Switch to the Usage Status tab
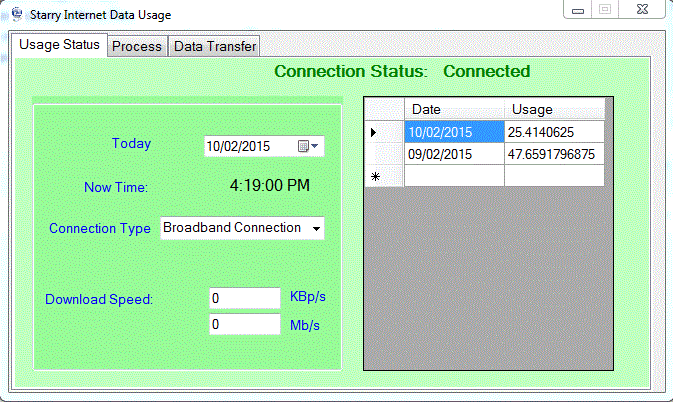Image resolution: width=673 pixels, height=402 pixels. [59, 45]
